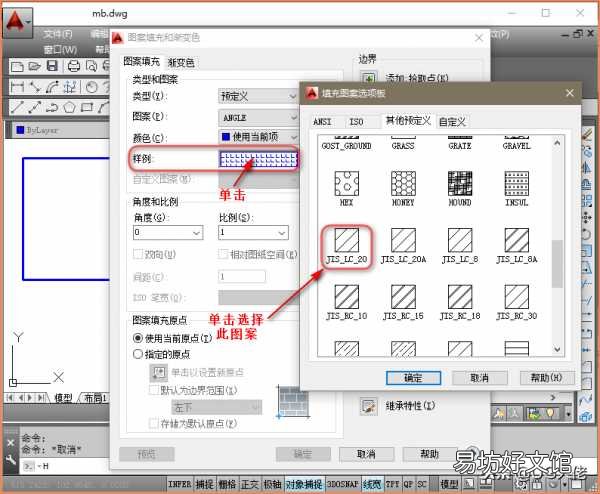Cancel the pattern palette dialog with 取消
This screenshot has height=494, width=600.
click(479, 378)
